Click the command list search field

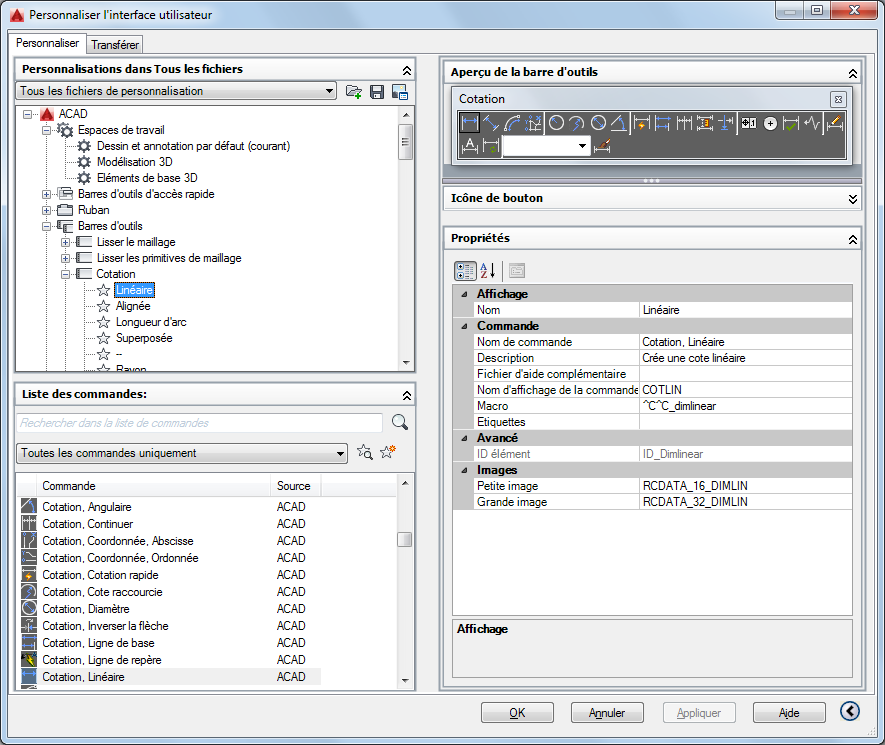200,423
